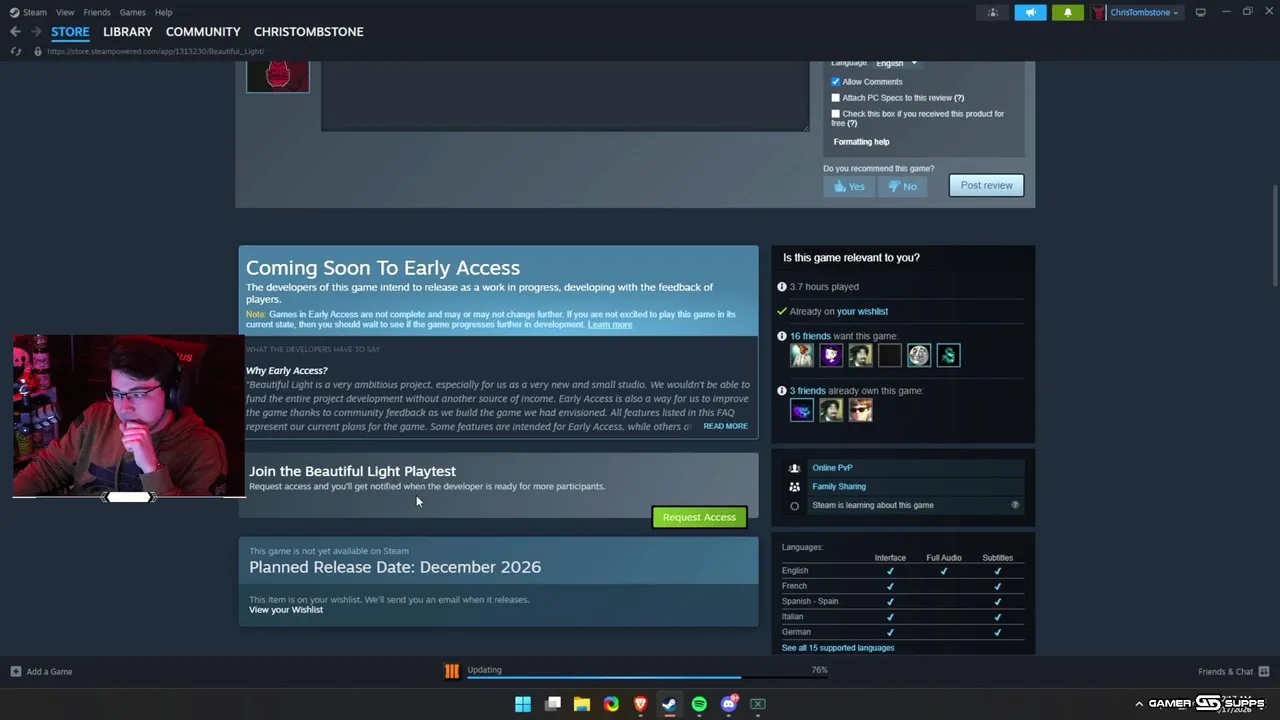Open the third friend avatar who wants this game

coord(860,355)
